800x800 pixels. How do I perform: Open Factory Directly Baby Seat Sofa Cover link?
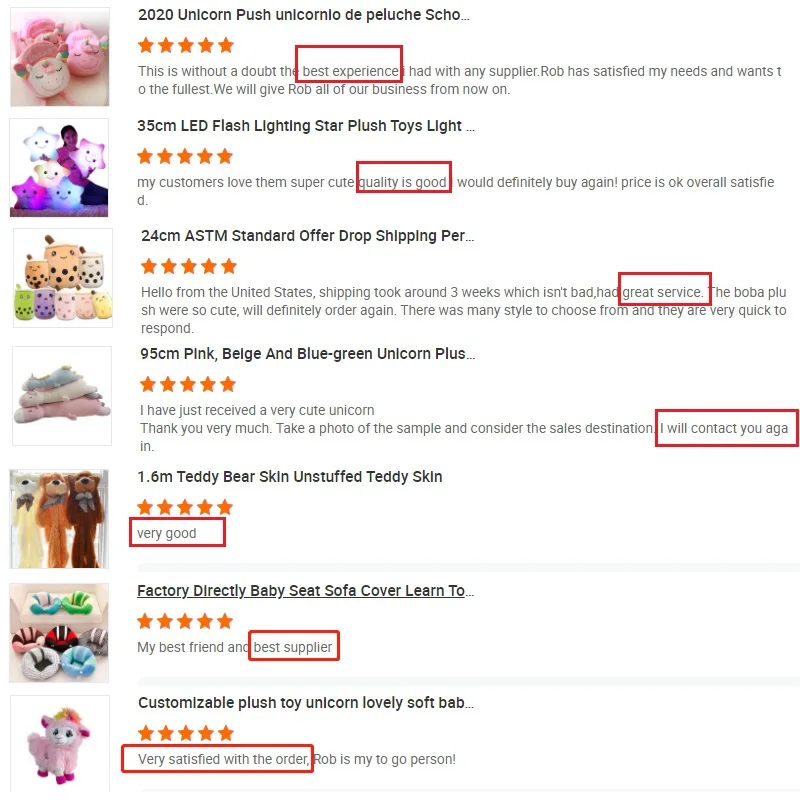click(306, 590)
